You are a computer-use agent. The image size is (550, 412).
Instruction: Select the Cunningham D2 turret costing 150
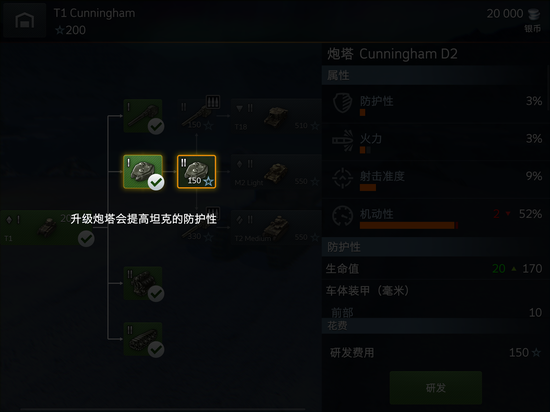[196, 172]
